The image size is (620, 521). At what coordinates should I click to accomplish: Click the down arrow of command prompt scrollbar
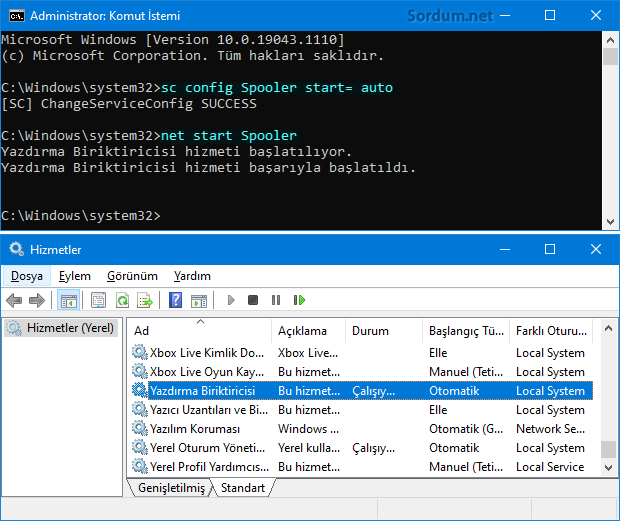point(610,222)
